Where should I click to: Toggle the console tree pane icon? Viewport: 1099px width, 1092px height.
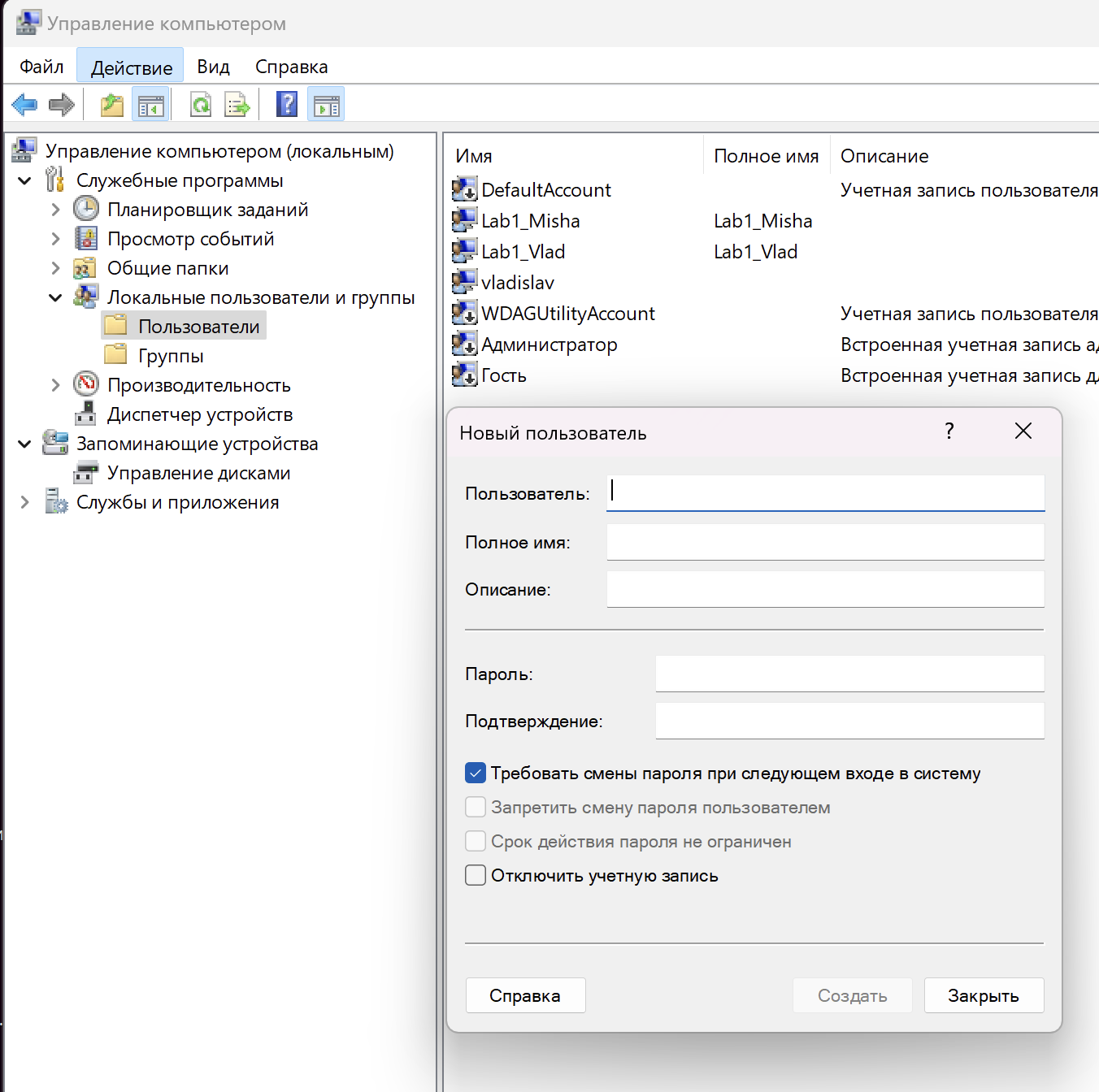(x=151, y=105)
